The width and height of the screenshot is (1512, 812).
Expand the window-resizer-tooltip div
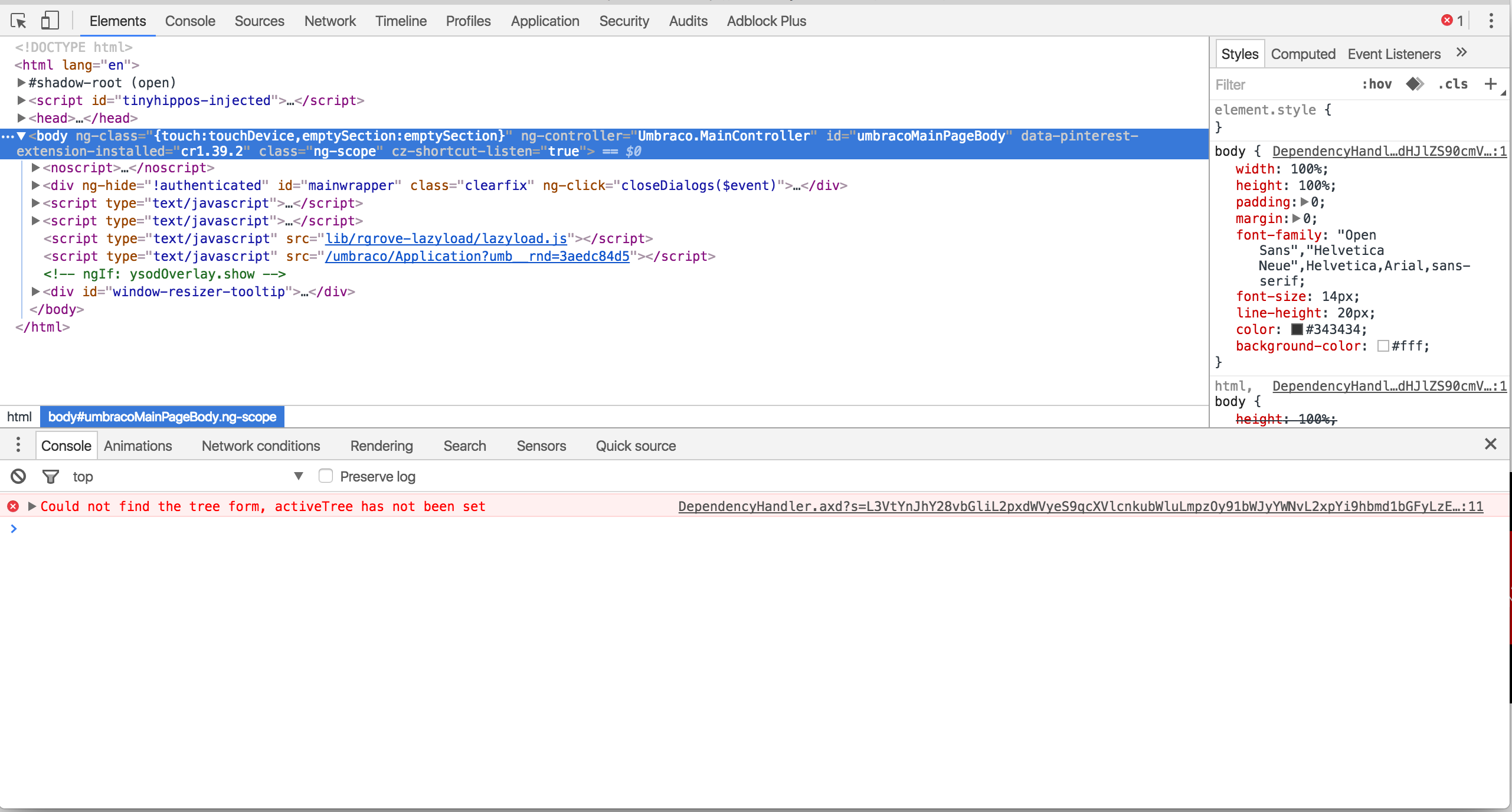coord(35,292)
